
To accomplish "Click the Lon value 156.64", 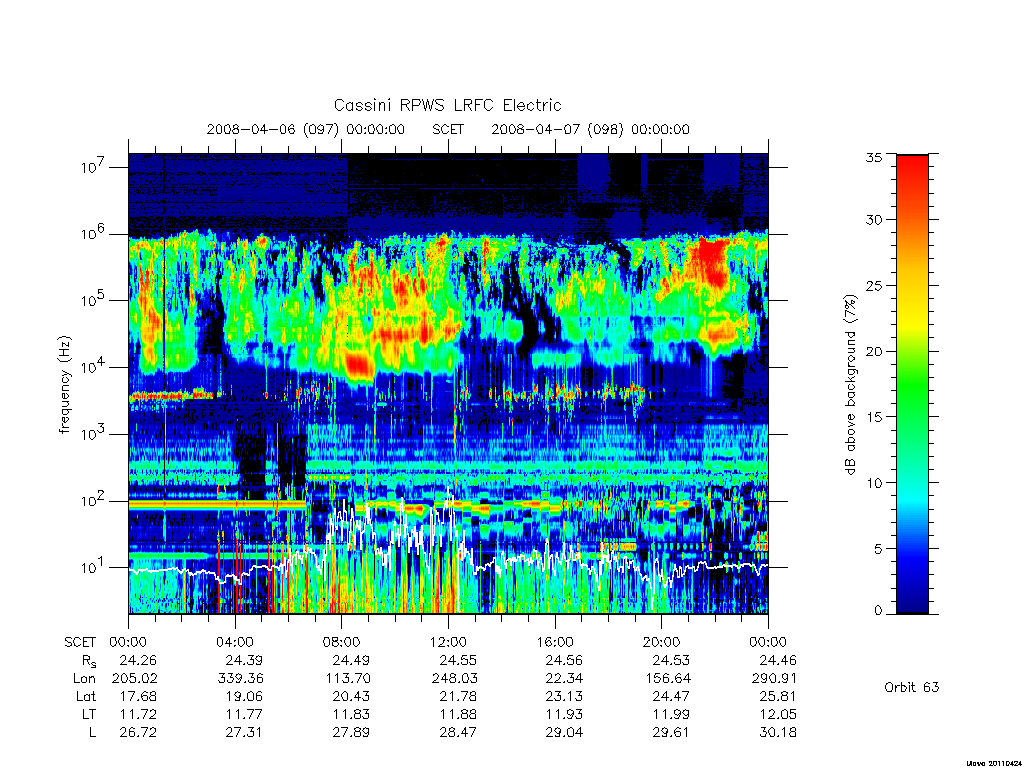I will [x=667, y=679].
